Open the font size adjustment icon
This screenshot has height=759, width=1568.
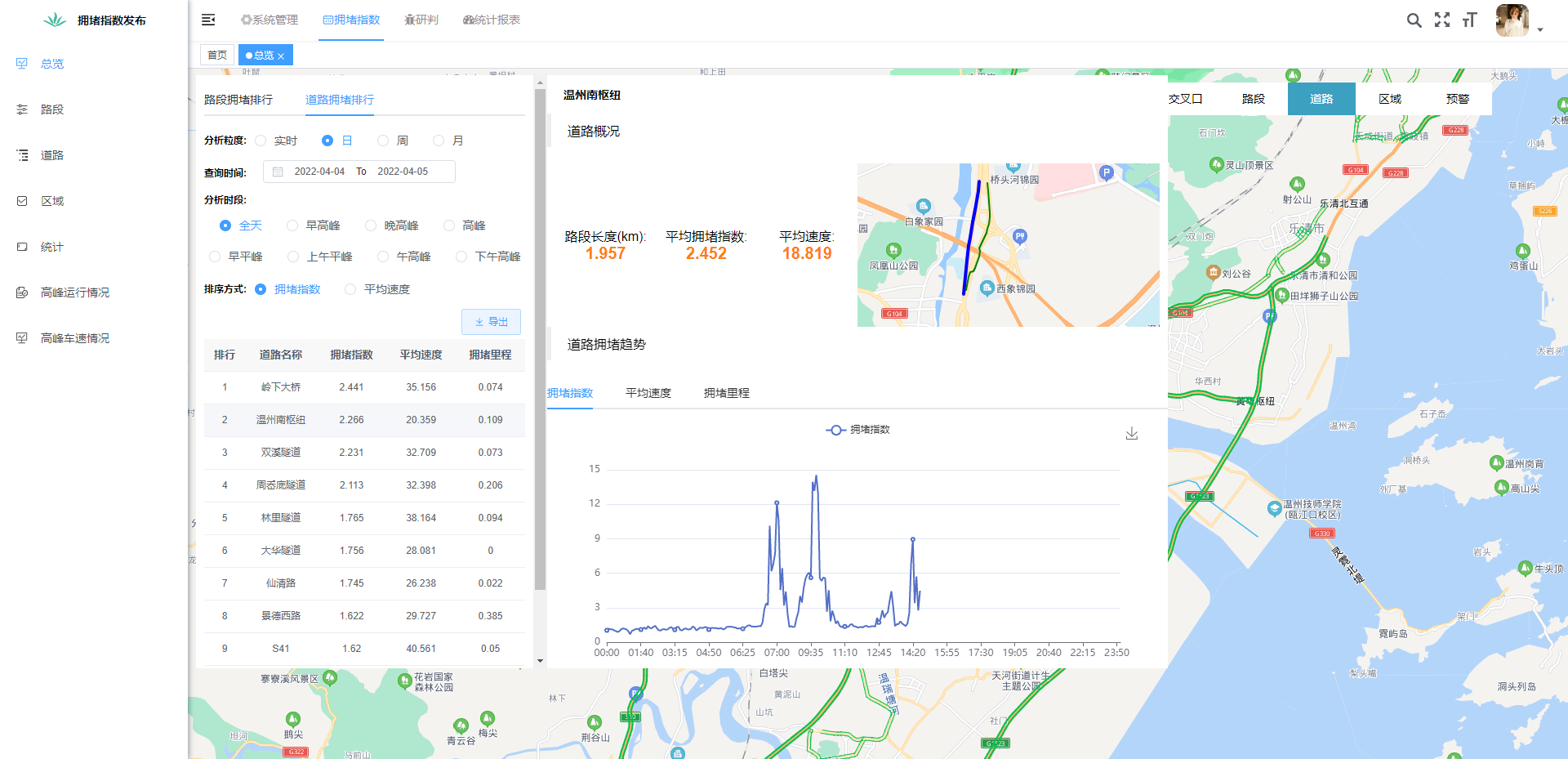pos(1469,20)
